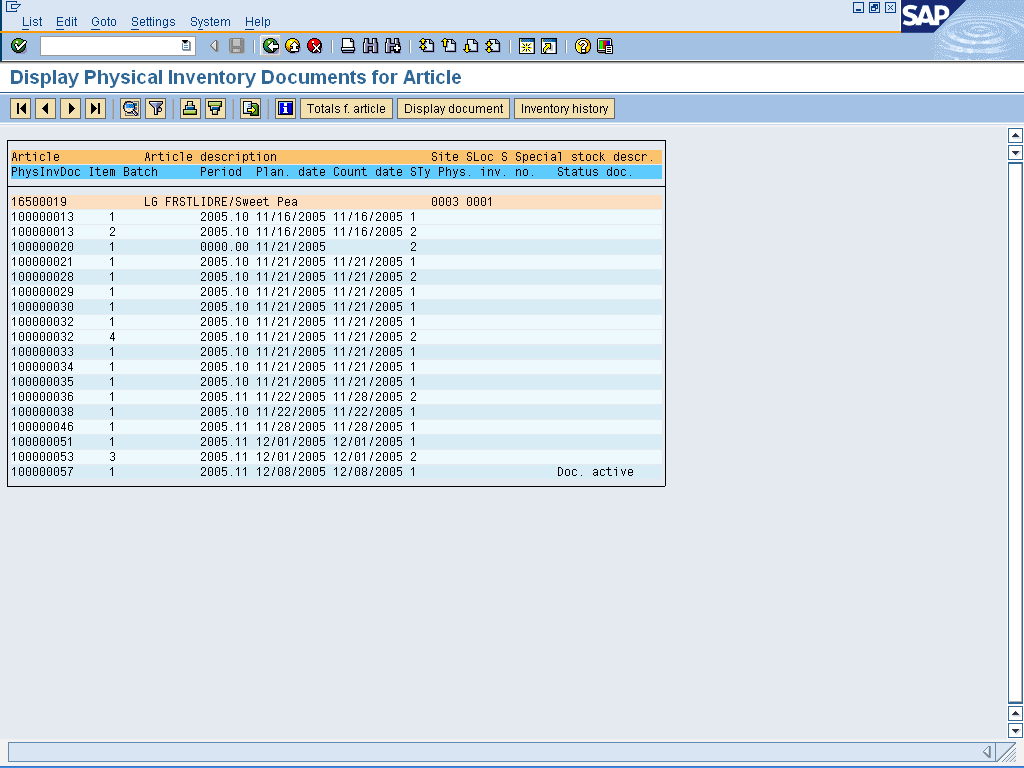Show the blue Information icon details

tap(285, 108)
